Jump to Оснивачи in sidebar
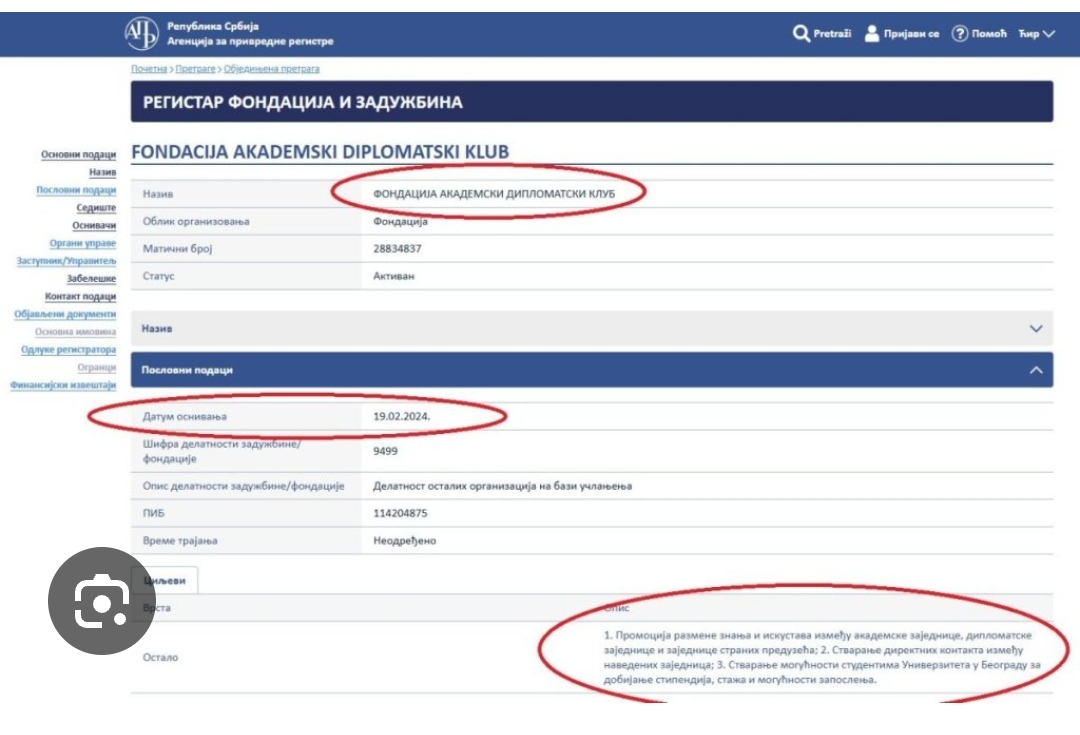 click(x=94, y=225)
